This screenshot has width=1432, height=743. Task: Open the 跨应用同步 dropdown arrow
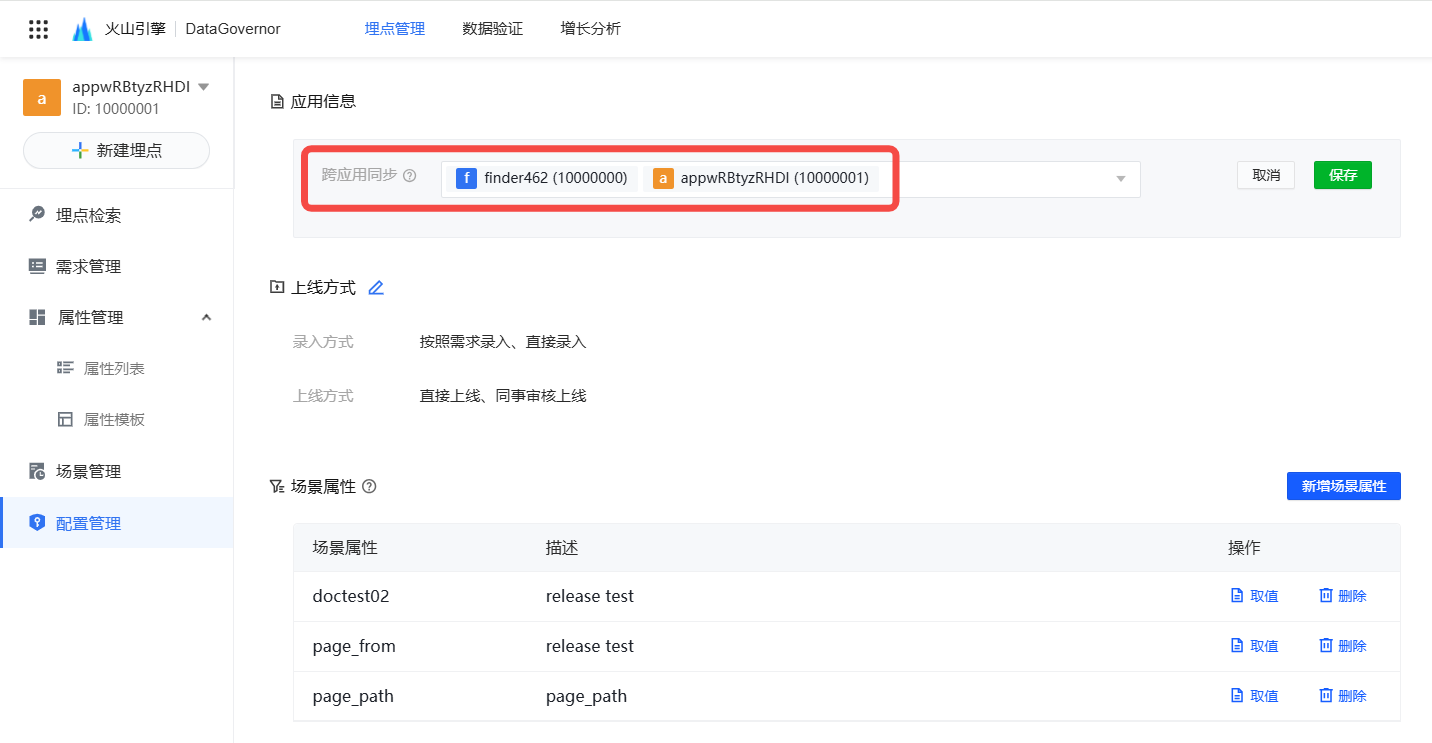point(1120,179)
